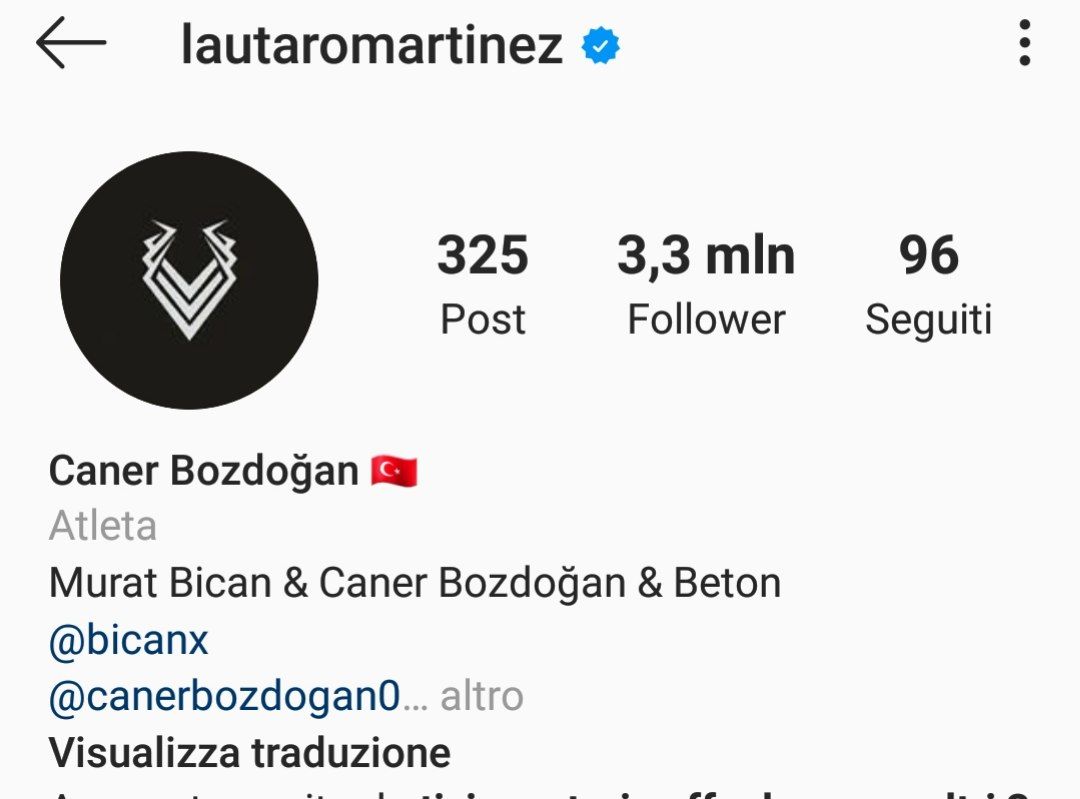The image size is (1080, 799).
Task: Tap the Atleta category label
Action: [103, 526]
